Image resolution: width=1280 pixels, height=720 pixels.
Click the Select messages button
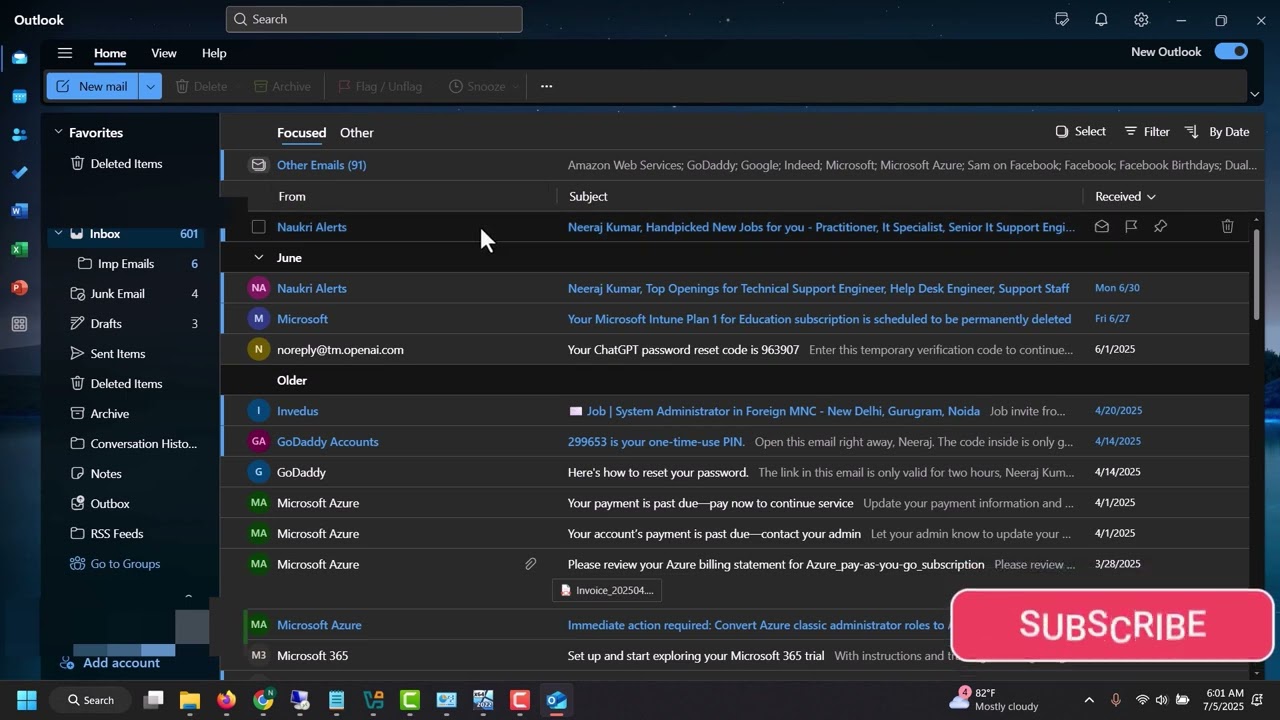[x=1081, y=132]
